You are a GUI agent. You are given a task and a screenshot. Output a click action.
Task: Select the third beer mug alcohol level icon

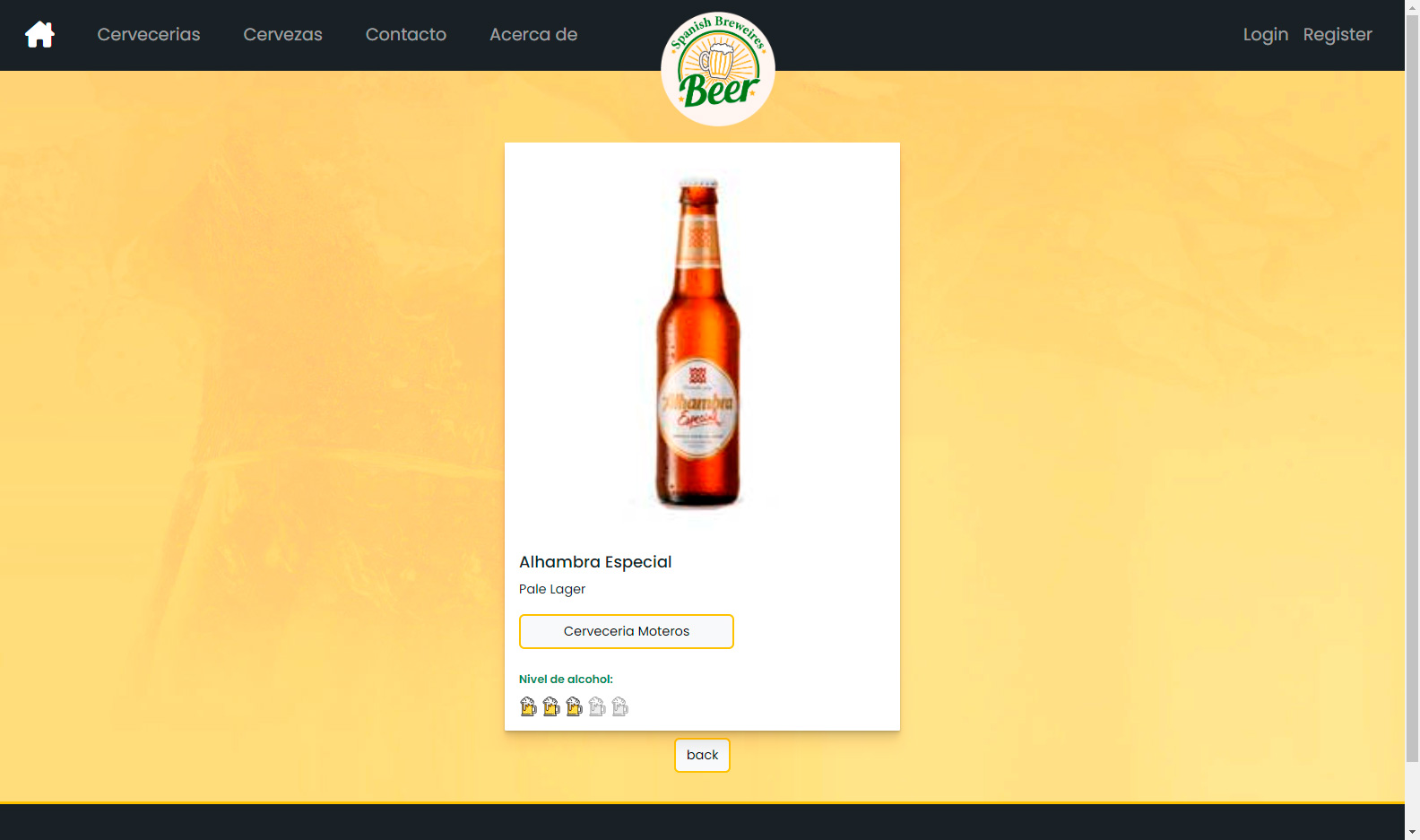point(574,706)
